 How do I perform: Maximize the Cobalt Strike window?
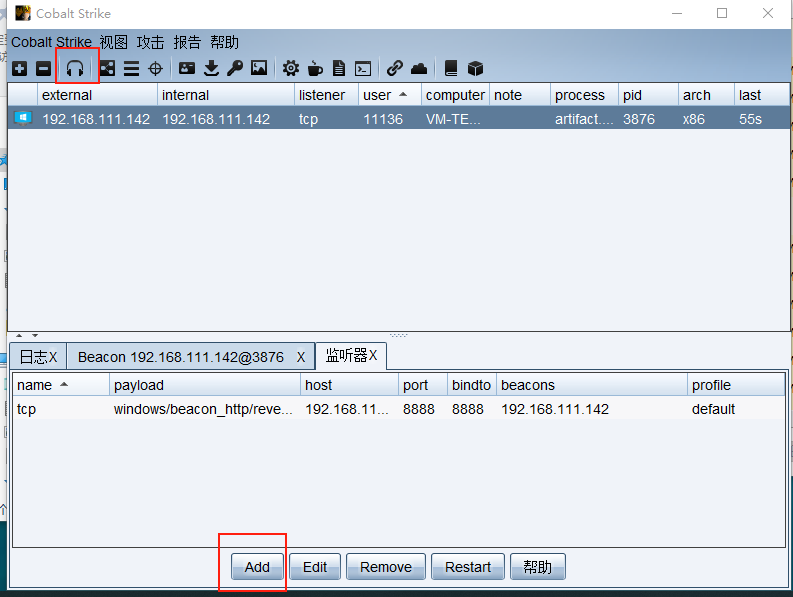pos(722,13)
